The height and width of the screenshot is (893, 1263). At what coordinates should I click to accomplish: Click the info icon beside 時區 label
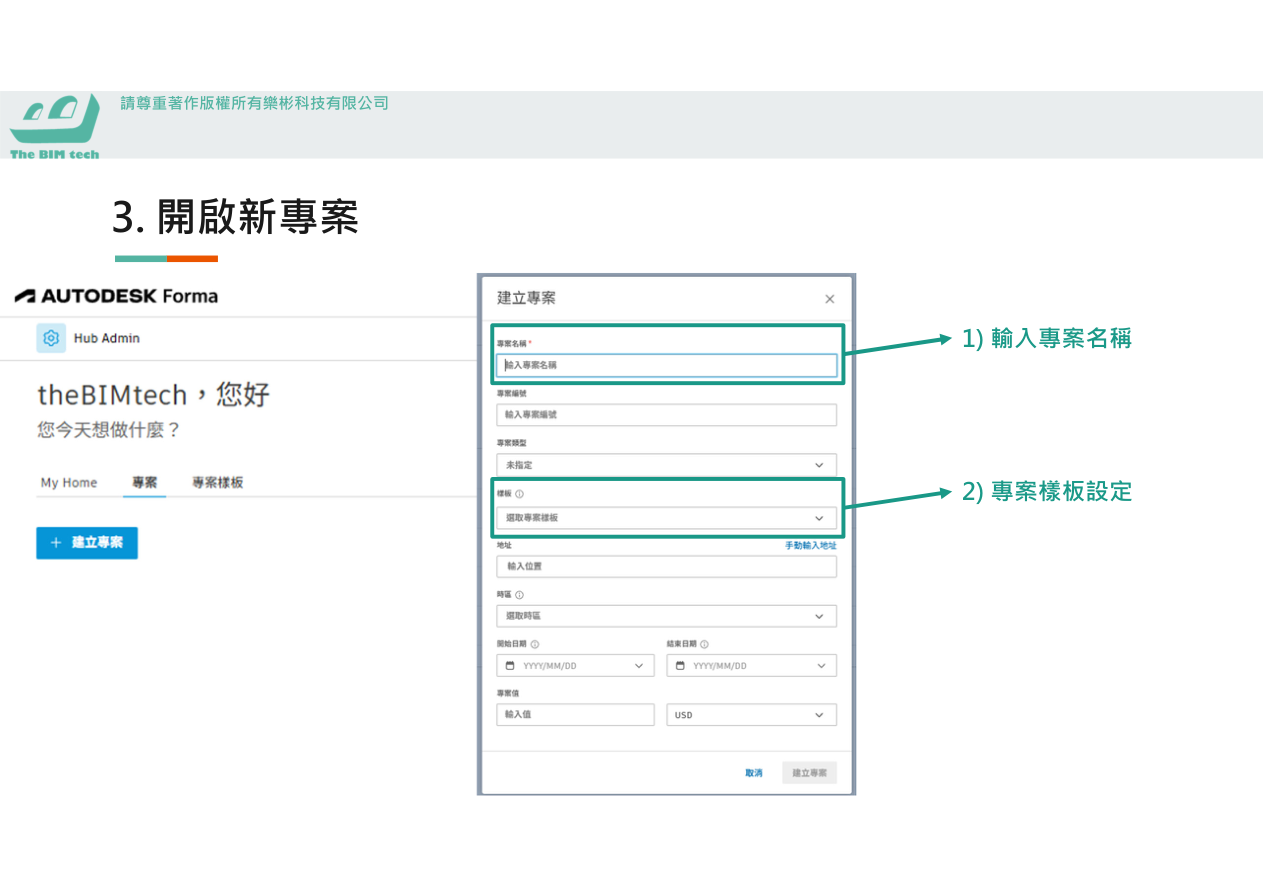point(520,595)
